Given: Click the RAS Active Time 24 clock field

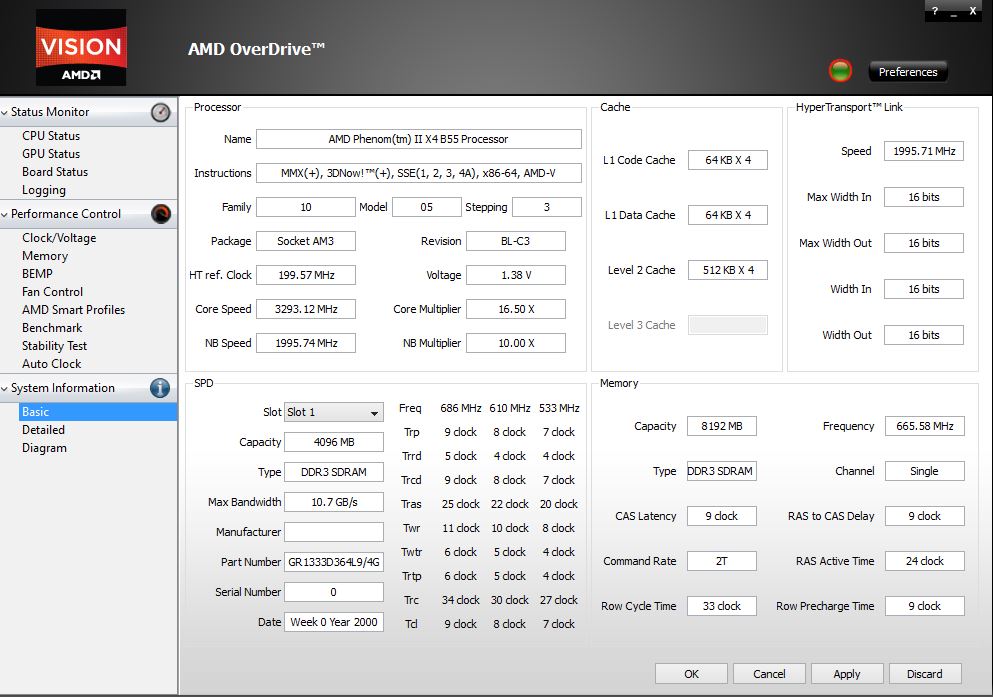Looking at the screenshot, I should (x=925, y=561).
